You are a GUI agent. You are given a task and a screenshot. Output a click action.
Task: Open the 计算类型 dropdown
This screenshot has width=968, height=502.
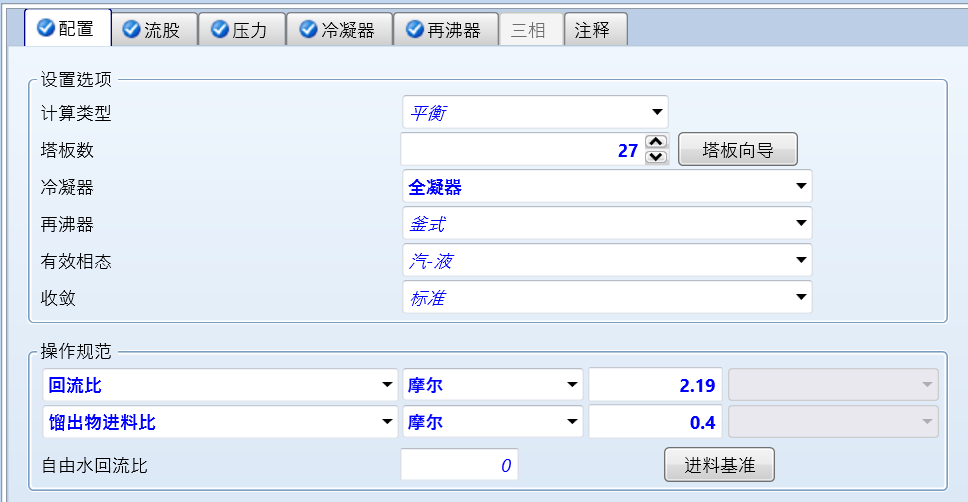(x=657, y=112)
